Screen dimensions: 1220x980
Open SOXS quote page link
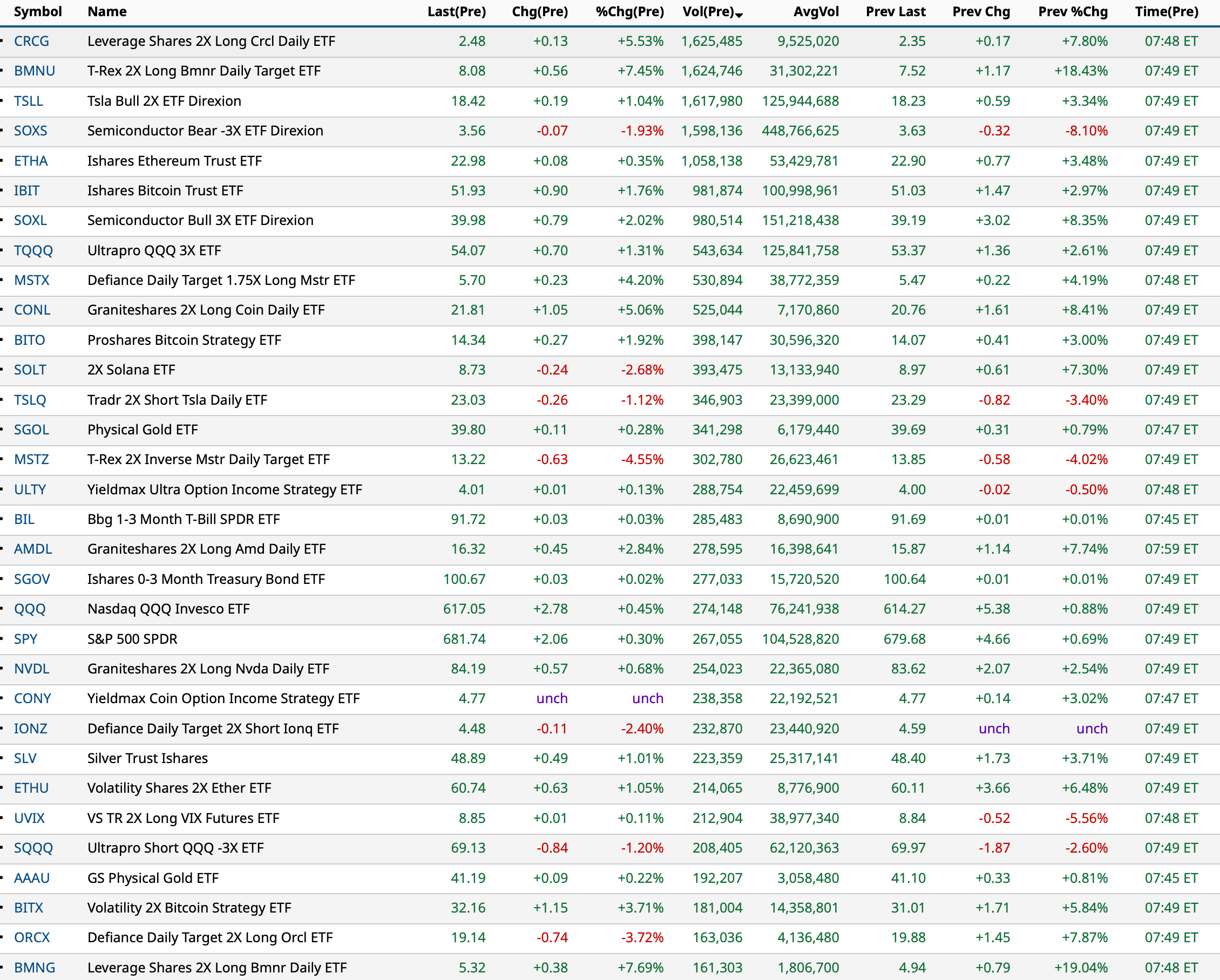(x=31, y=131)
